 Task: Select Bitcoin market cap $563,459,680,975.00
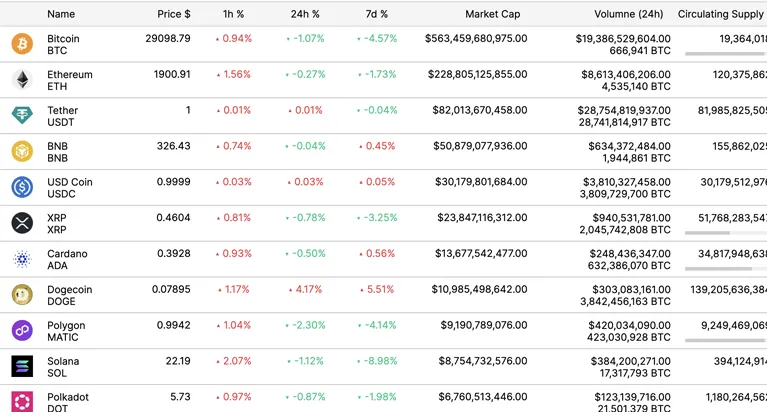click(x=476, y=39)
